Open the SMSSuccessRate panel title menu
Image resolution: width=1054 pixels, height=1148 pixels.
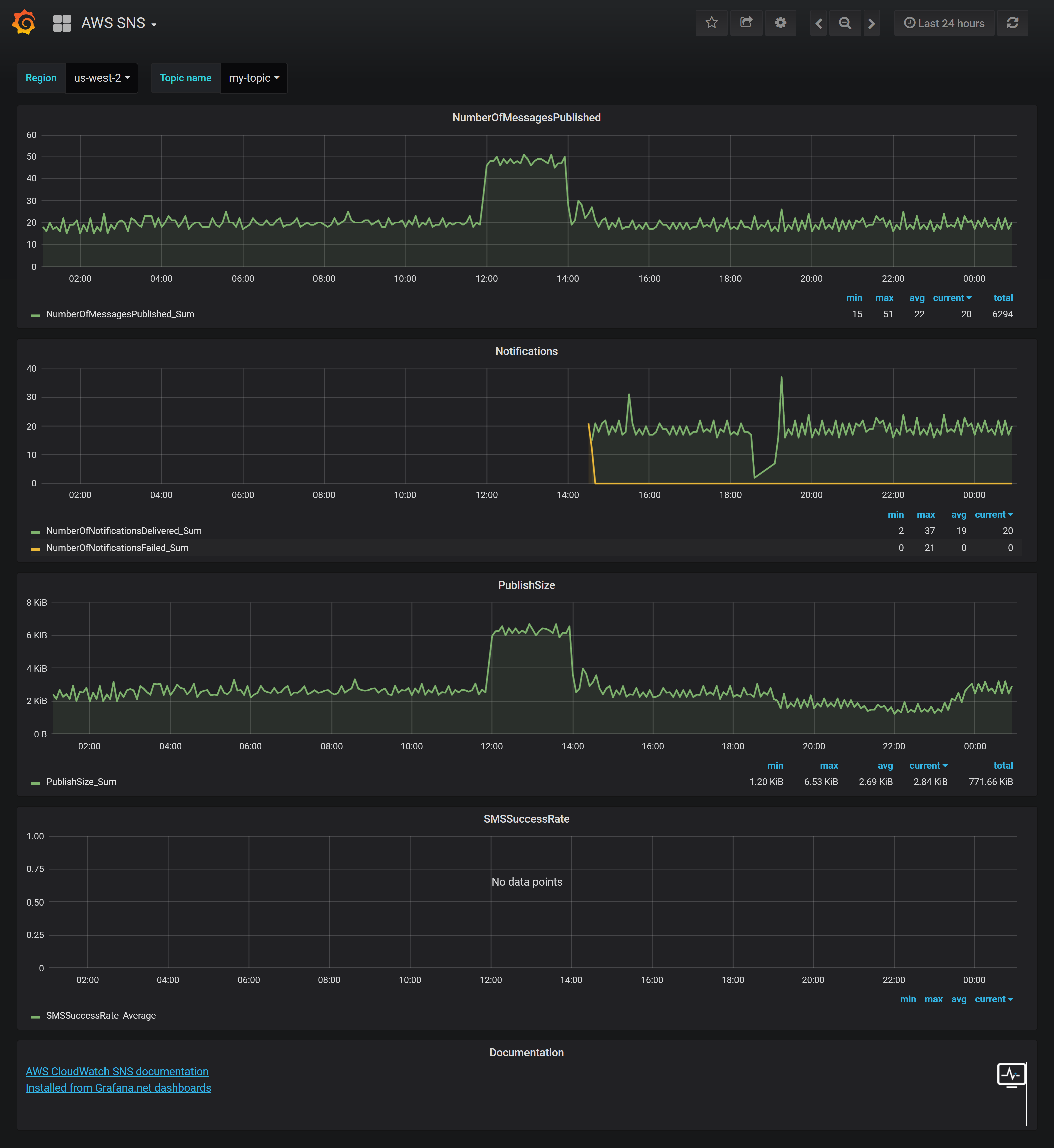526,819
